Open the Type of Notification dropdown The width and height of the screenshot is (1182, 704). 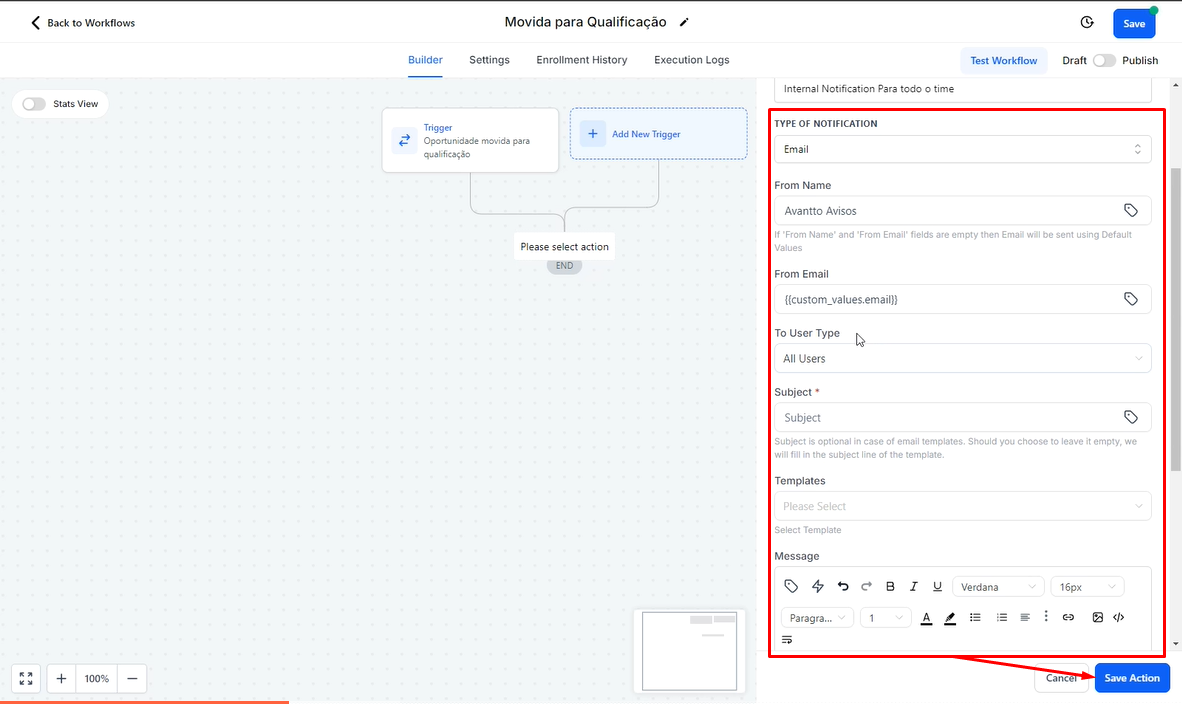coord(962,149)
